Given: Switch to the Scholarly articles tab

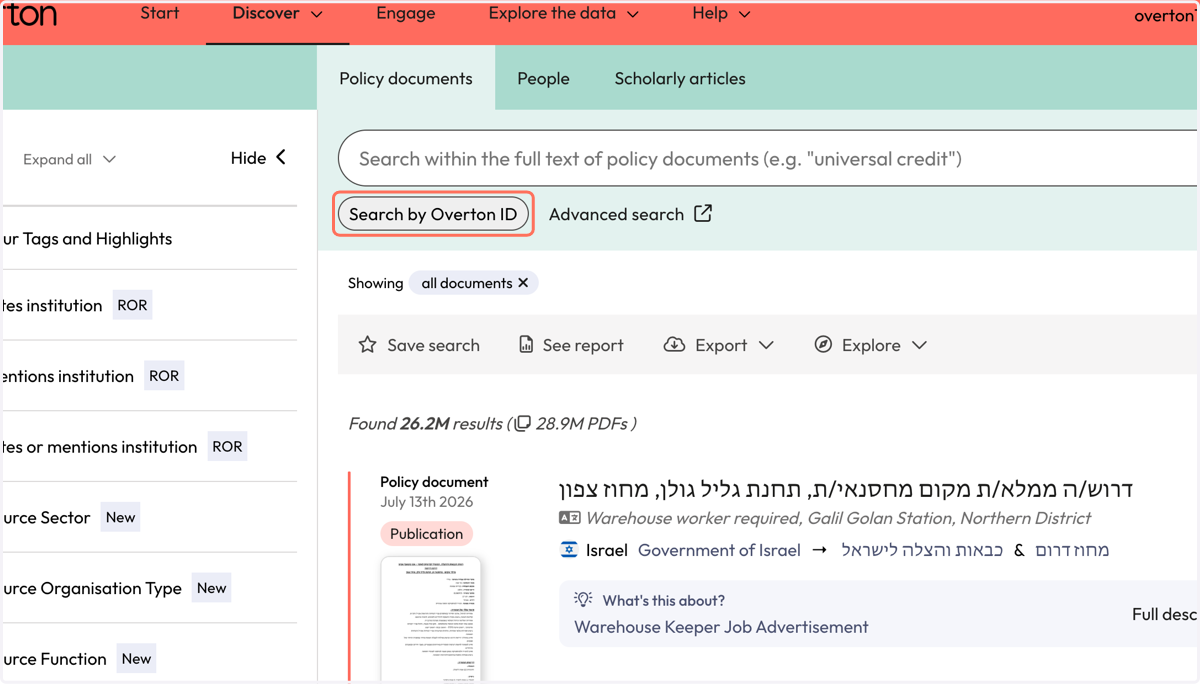Looking at the screenshot, I should pyautogui.click(x=680, y=79).
